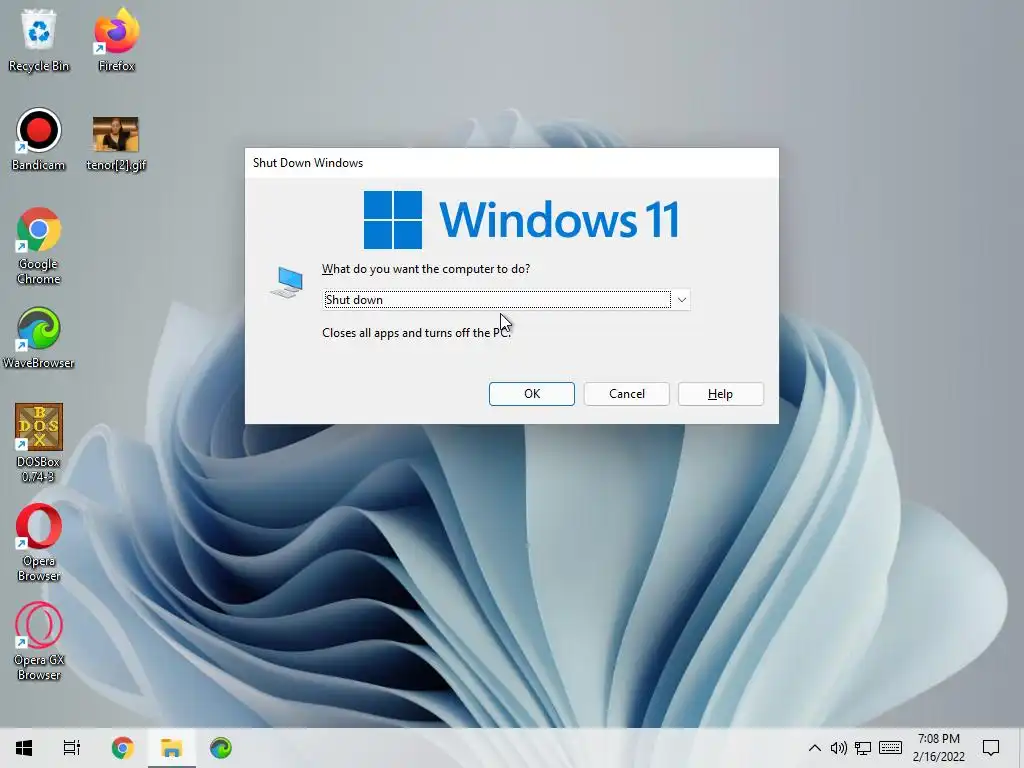Click the Shut Down Windows title bar
This screenshot has width=1024, height=768.
coord(511,163)
